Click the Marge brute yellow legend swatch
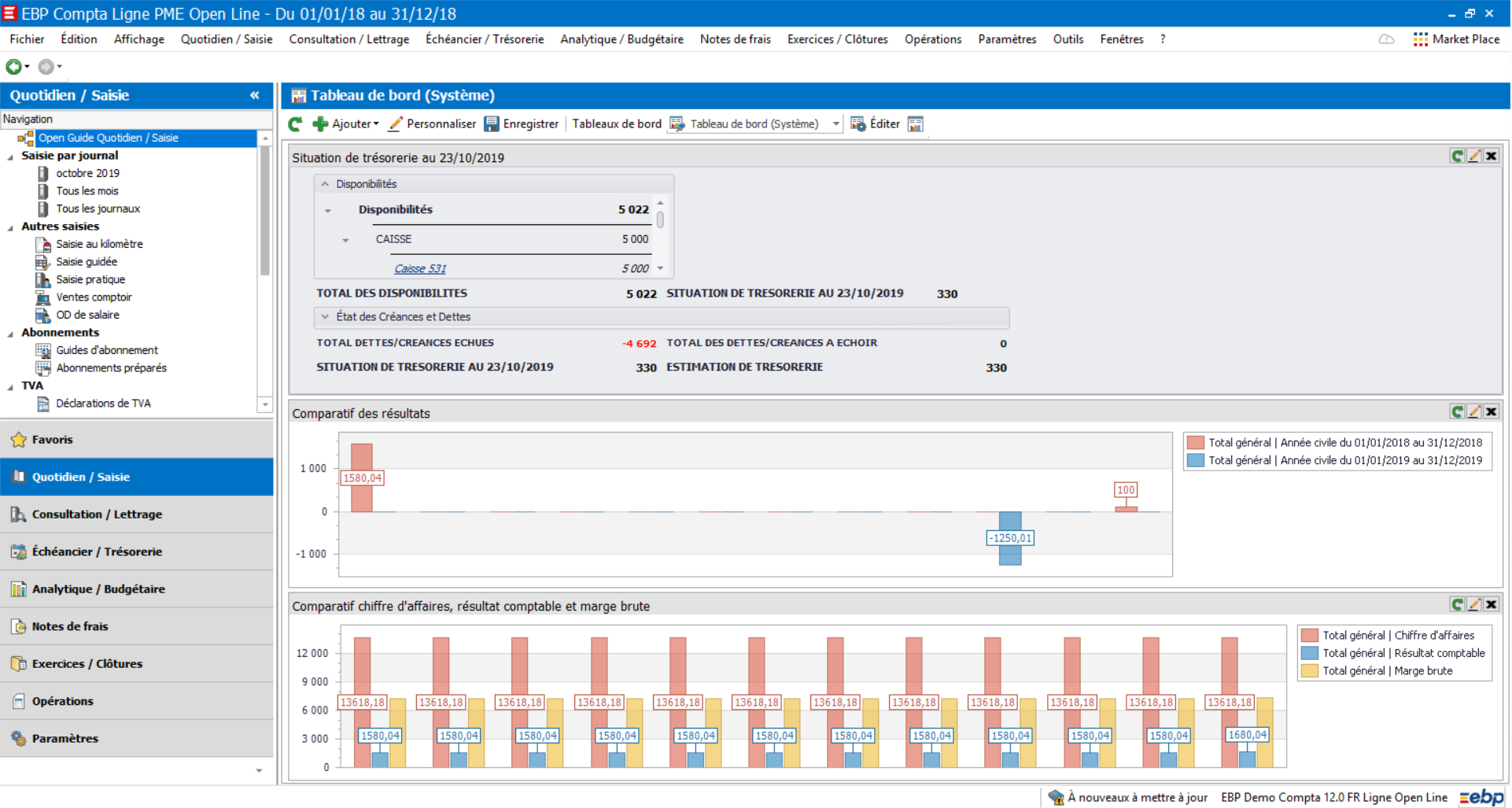The image size is (1512, 808). (1310, 671)
